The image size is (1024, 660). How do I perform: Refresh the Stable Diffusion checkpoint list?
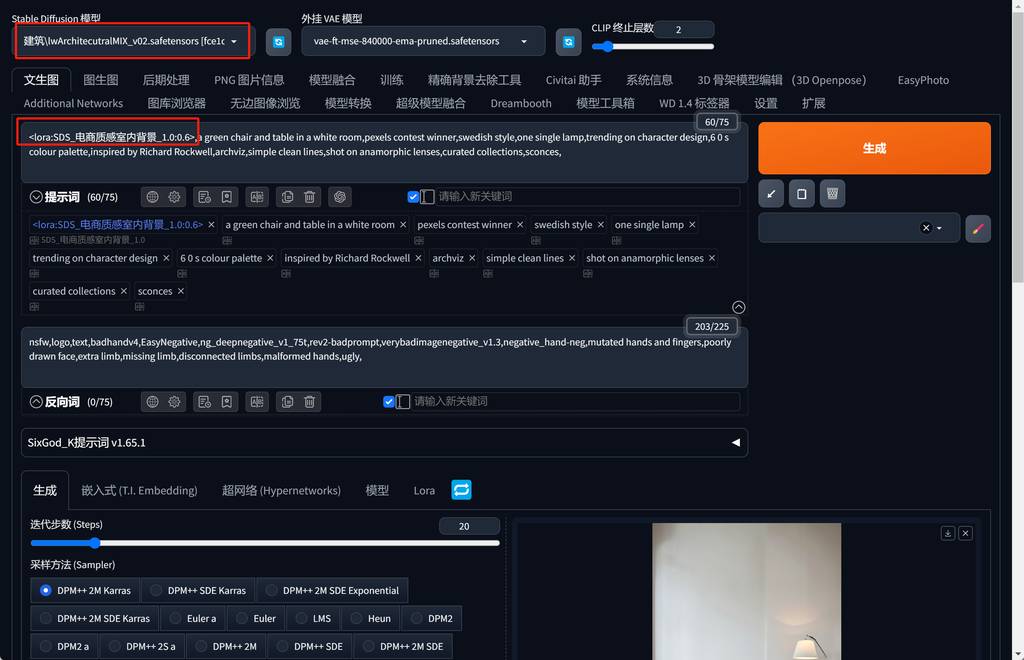click(x=279, y=41)
